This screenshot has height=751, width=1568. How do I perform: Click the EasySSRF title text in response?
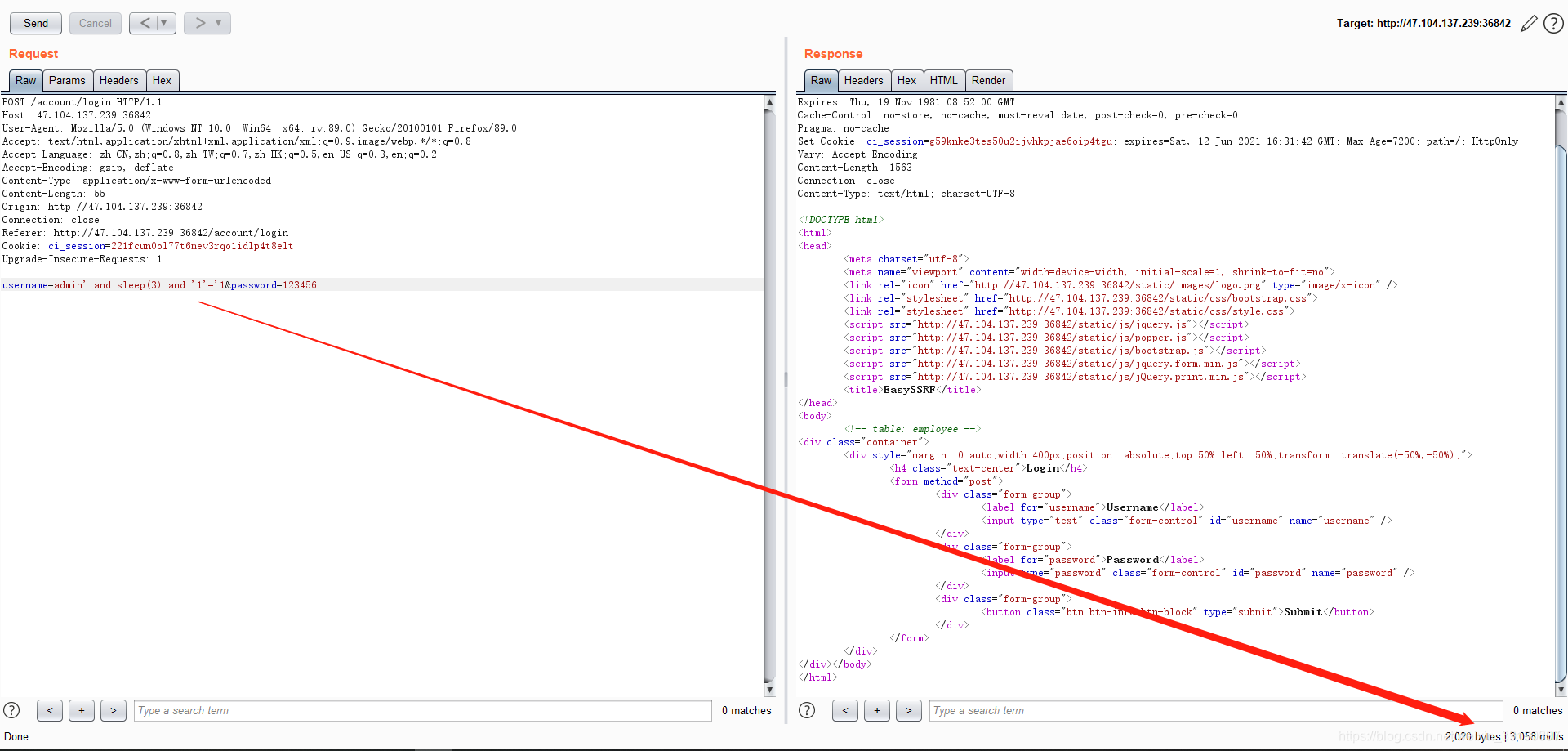pos(909,390)
